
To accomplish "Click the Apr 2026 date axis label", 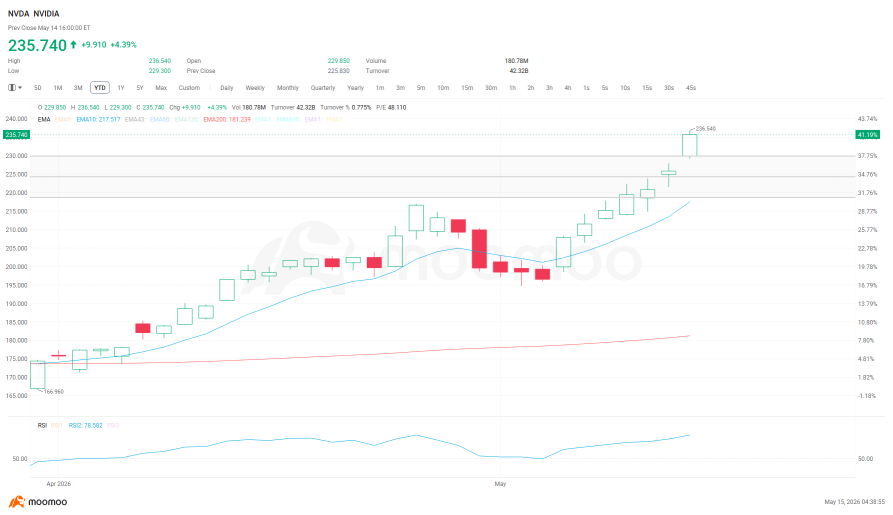I will (59, 484).
